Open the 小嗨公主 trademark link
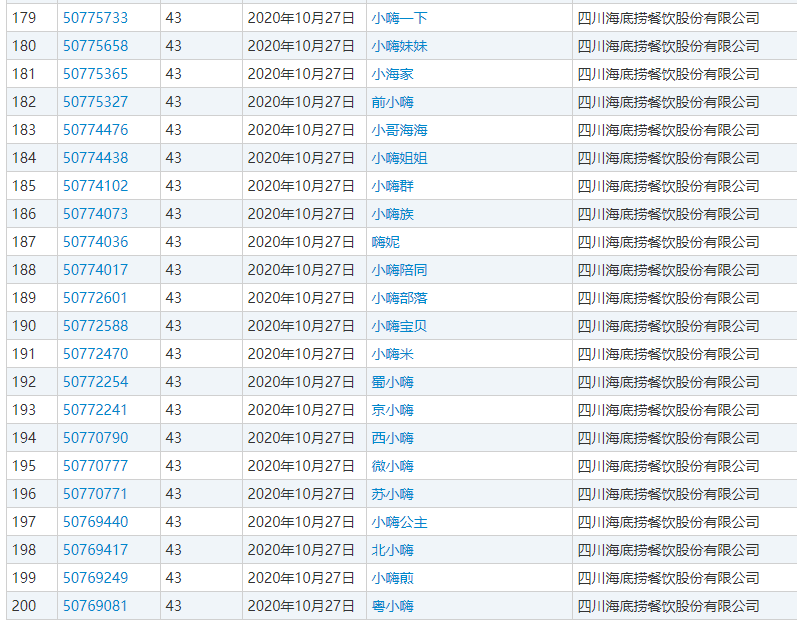This screenshot has height=621, width=797. coord(399,522)
